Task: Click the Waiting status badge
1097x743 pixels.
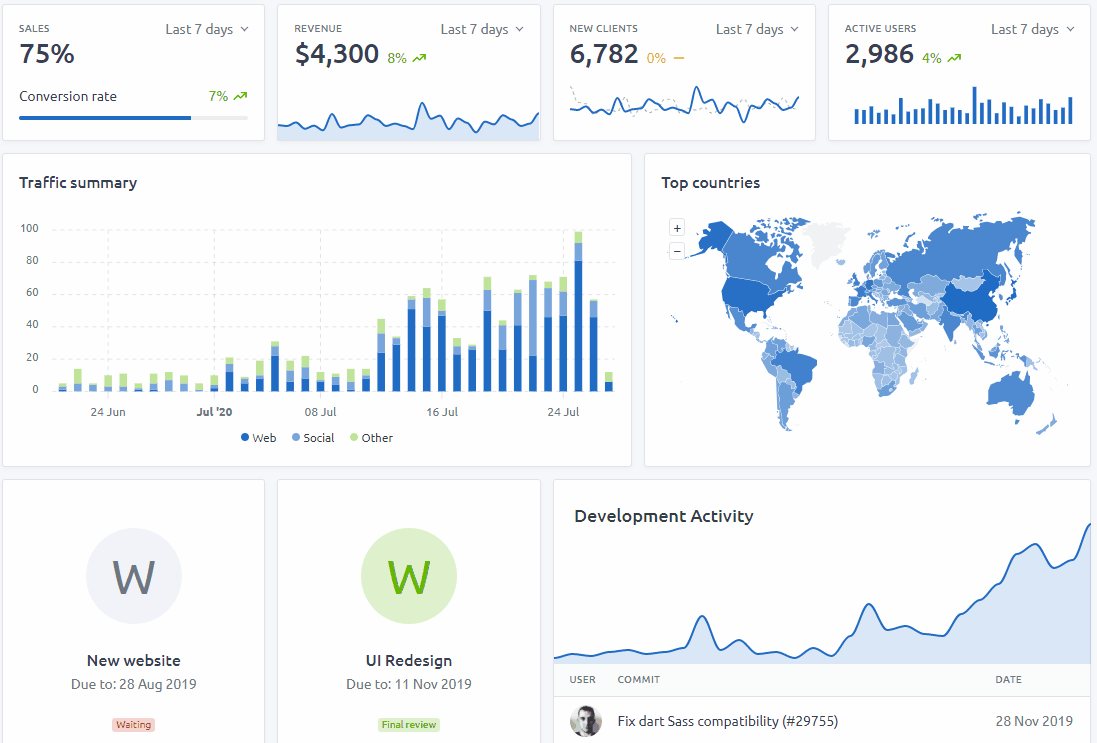Action: click(134, 725)
